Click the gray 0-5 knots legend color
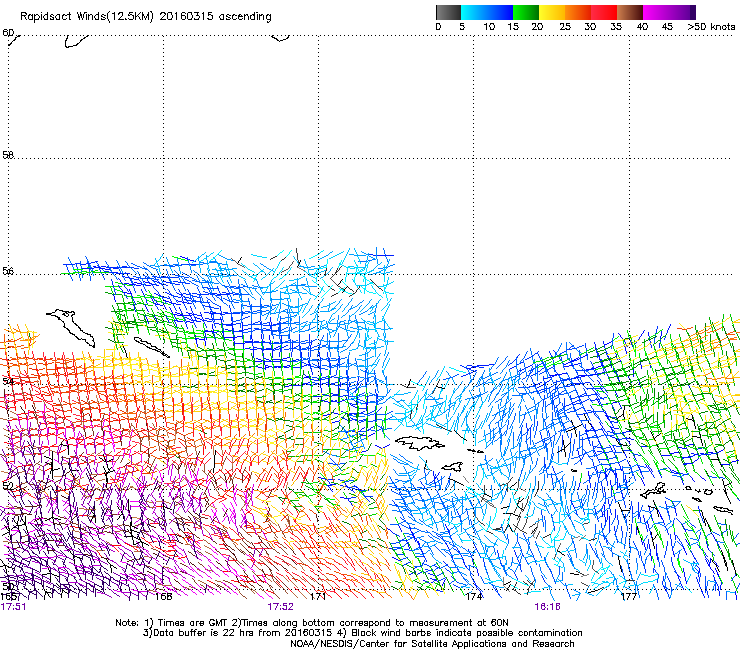 click(448, 12)
